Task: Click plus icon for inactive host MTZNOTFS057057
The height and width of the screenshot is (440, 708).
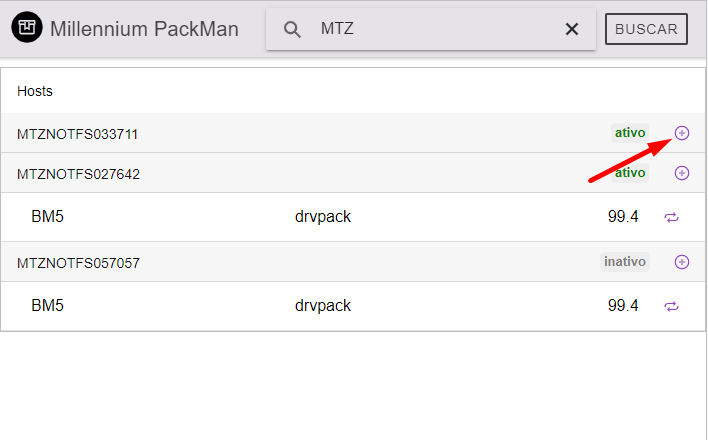Action: (682, 262)
